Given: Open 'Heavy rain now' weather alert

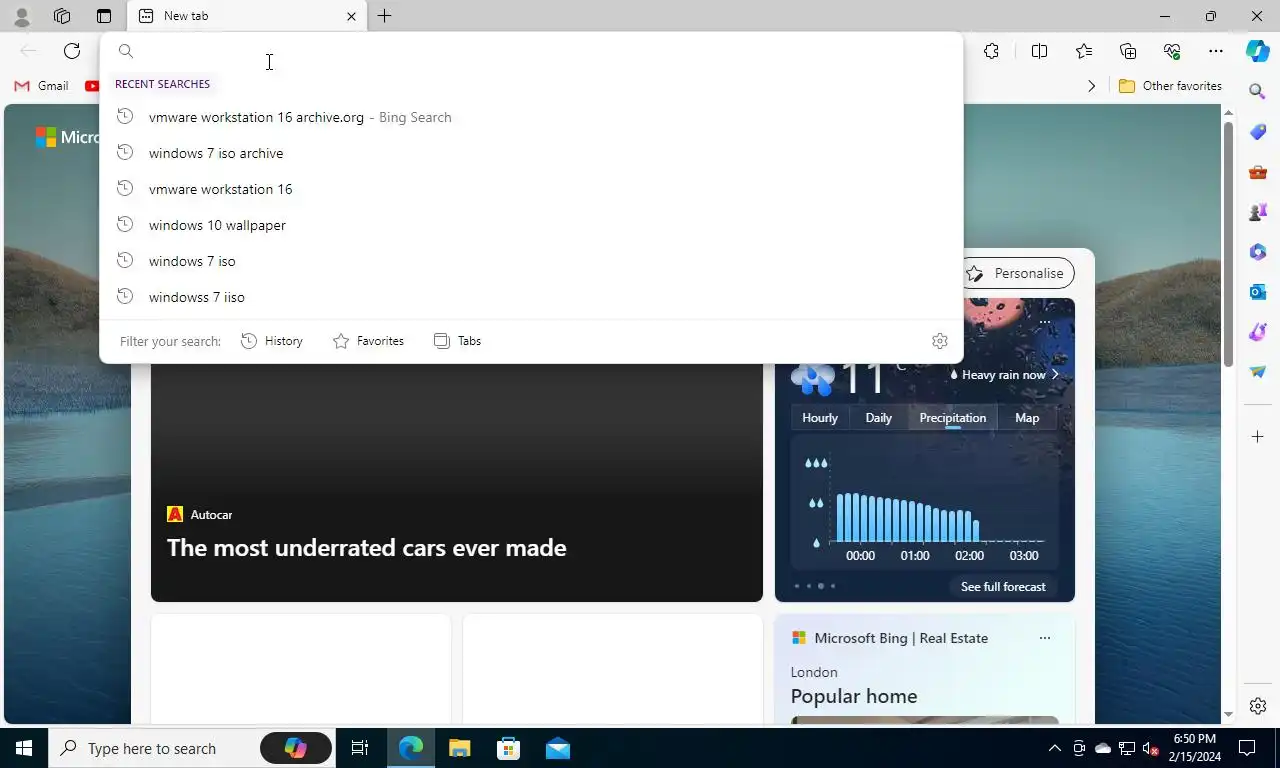Looking at the screenshot, I should (x=1004, y=375).
